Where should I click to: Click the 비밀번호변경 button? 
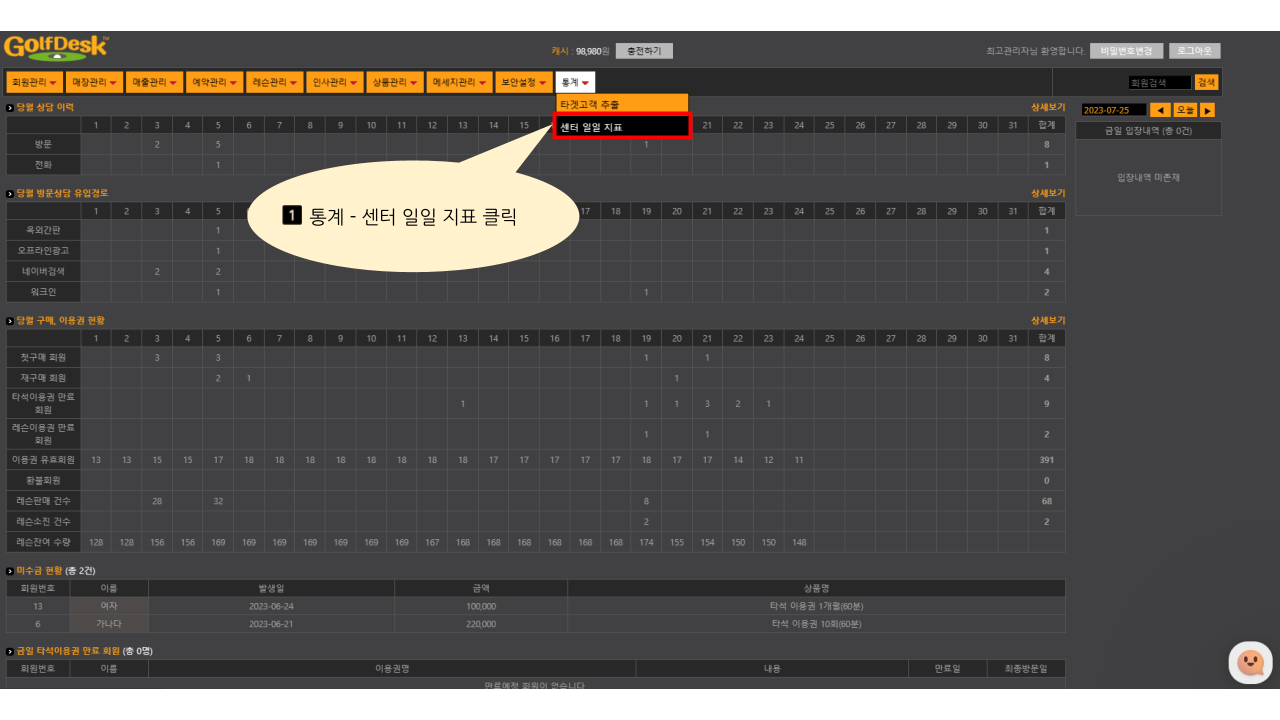click(x=1126, y=51)
